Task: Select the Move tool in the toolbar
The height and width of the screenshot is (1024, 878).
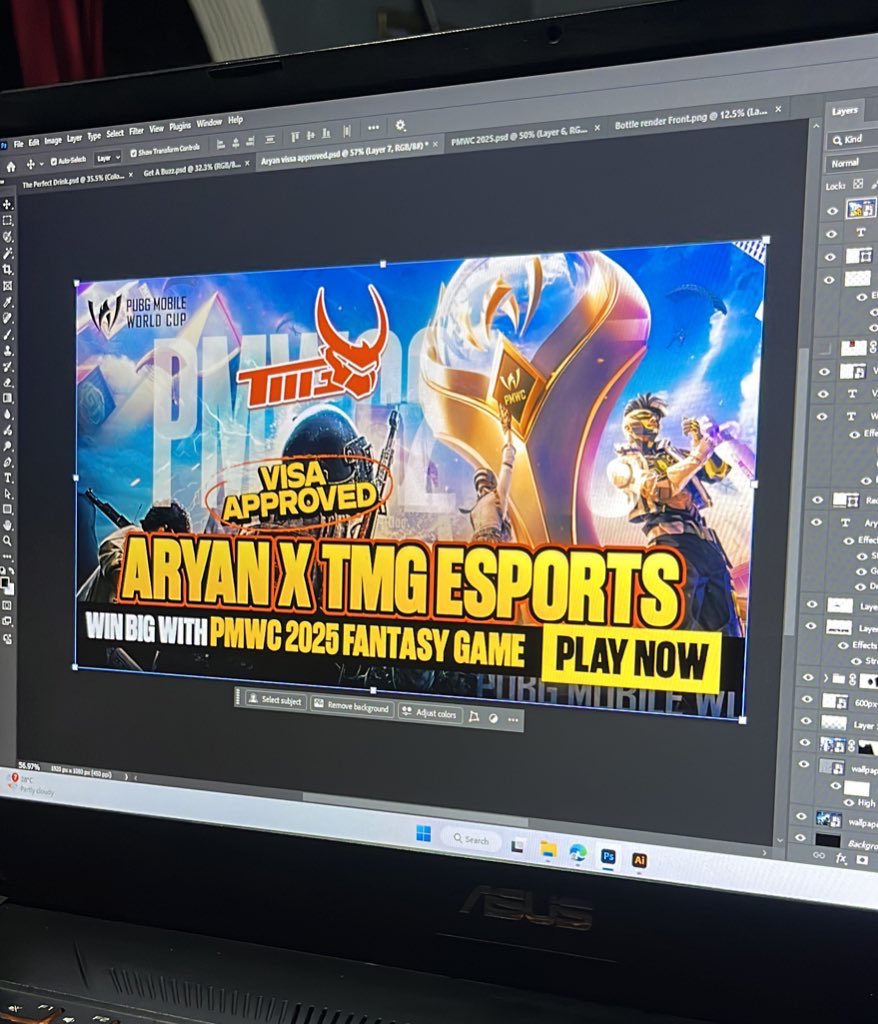Action: click(x=7, y=204)
